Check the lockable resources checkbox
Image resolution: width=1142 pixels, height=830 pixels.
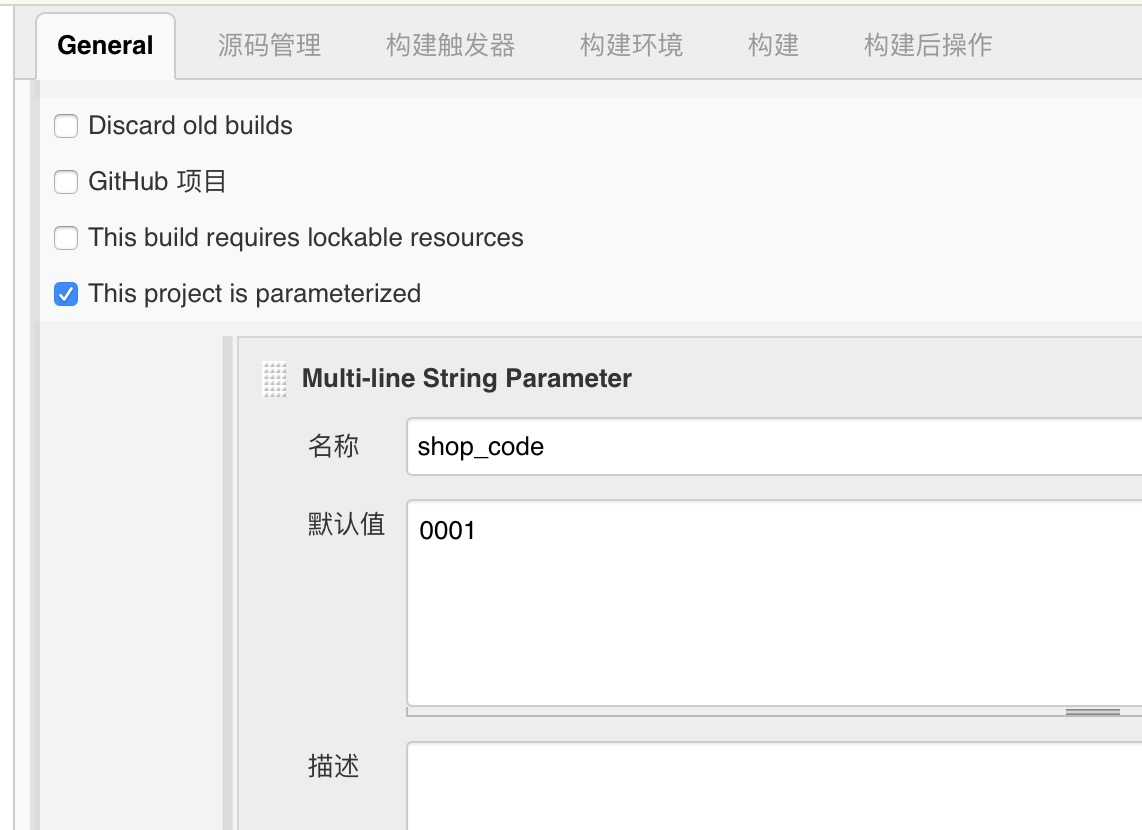coord(66,238)
